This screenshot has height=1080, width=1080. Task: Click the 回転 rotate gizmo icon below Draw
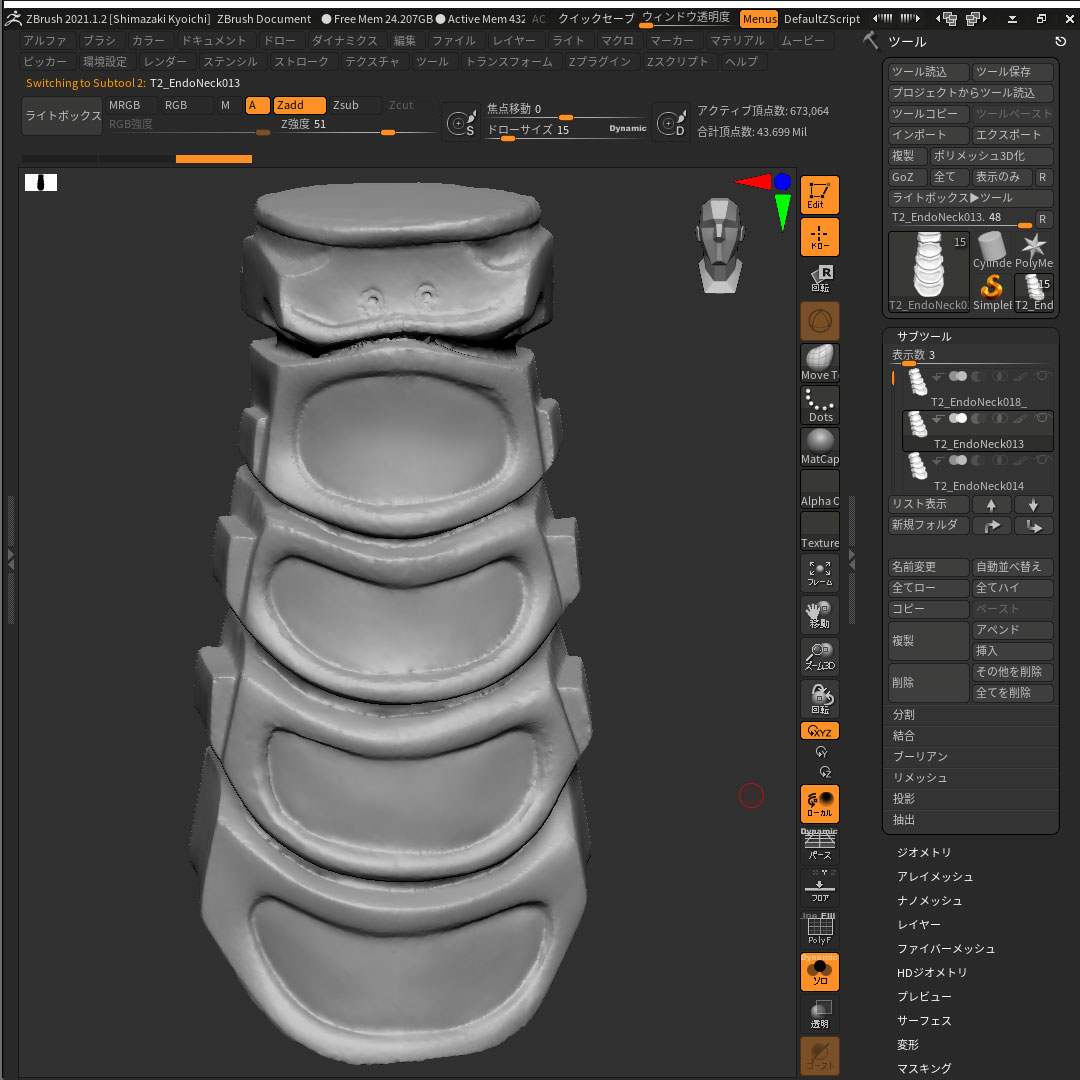point(819,279)
